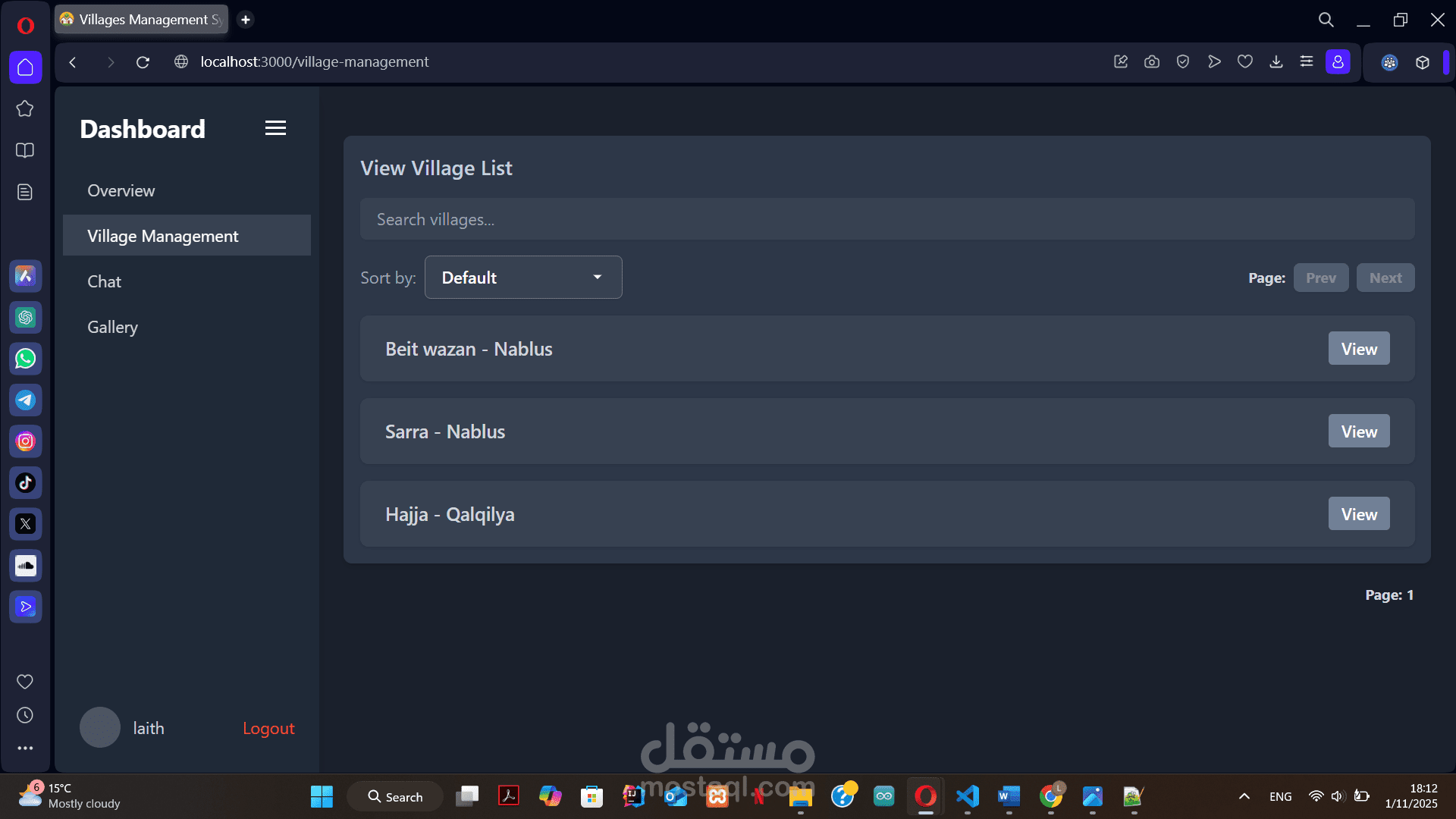Open ChatGPT sidebar icon
Viewport: 1456px width, 819px height.
[26, 317]
